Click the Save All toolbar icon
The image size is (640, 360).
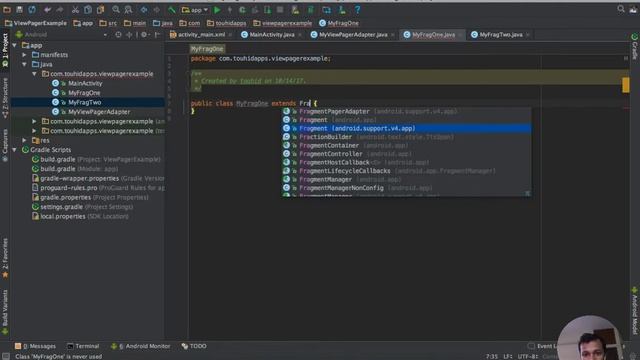[x=19, y=9]
